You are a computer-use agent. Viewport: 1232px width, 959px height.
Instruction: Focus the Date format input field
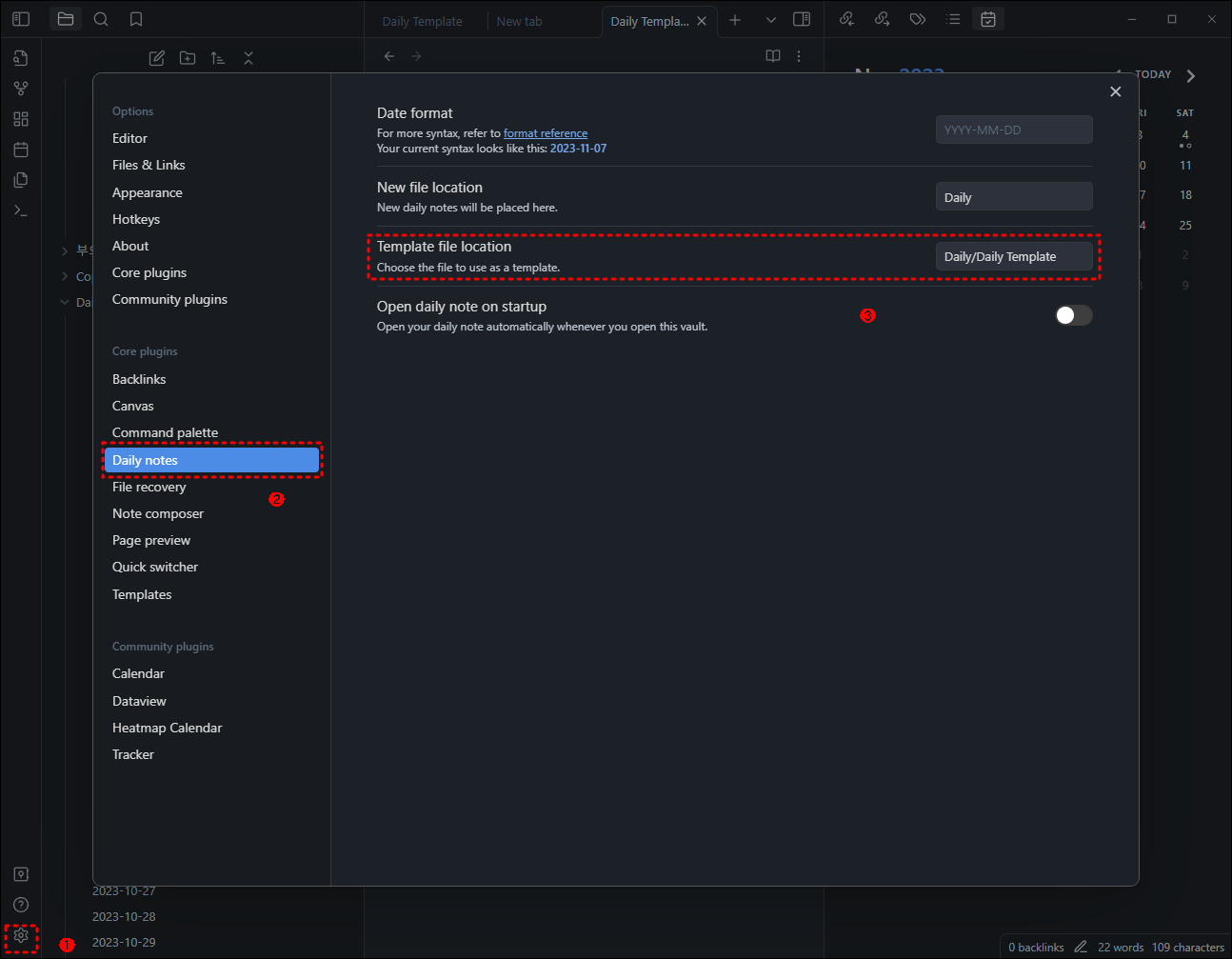pos(1014,130)
